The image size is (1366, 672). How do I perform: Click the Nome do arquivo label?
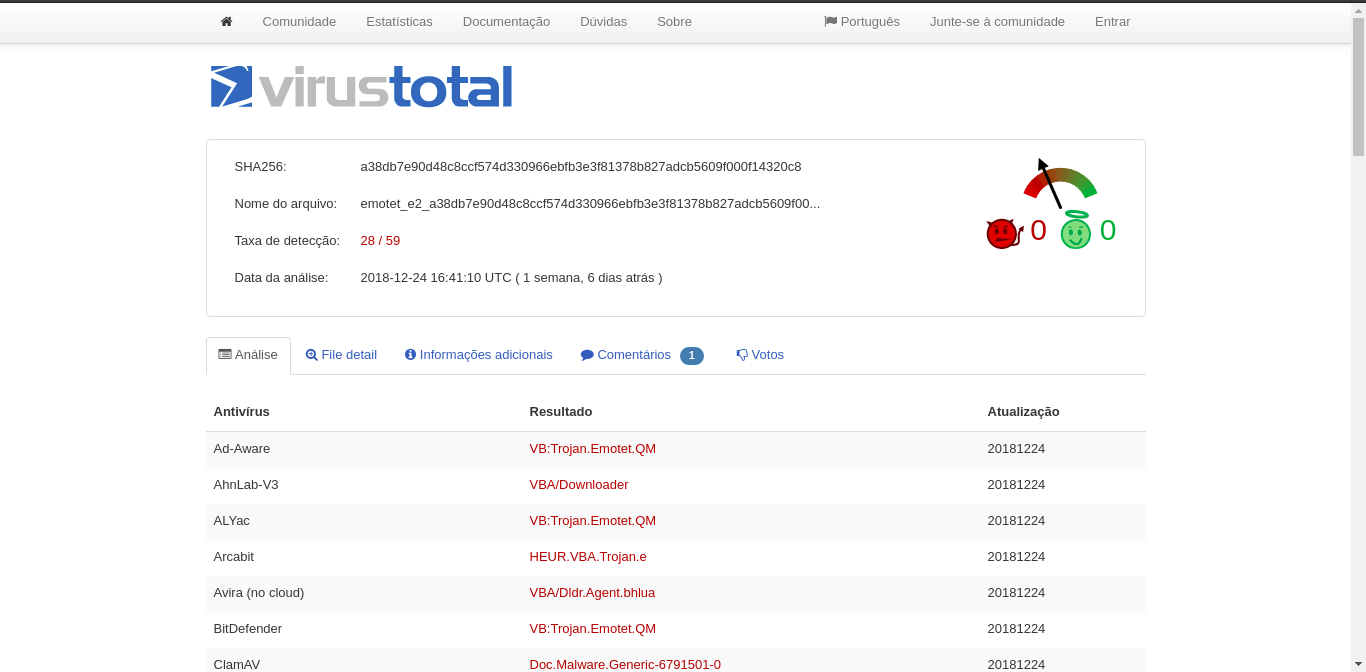[x=285, y=204]
